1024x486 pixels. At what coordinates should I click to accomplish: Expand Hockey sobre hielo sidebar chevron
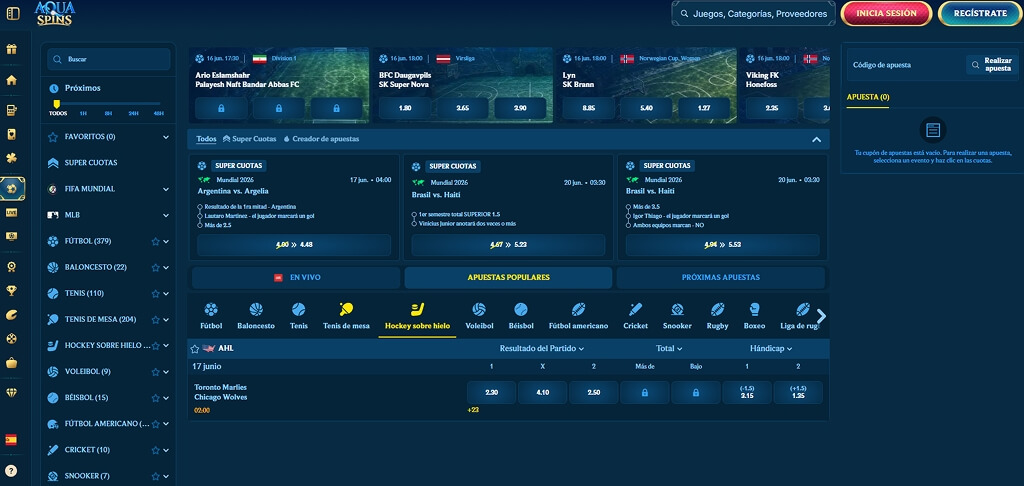(x=166, y=346)
